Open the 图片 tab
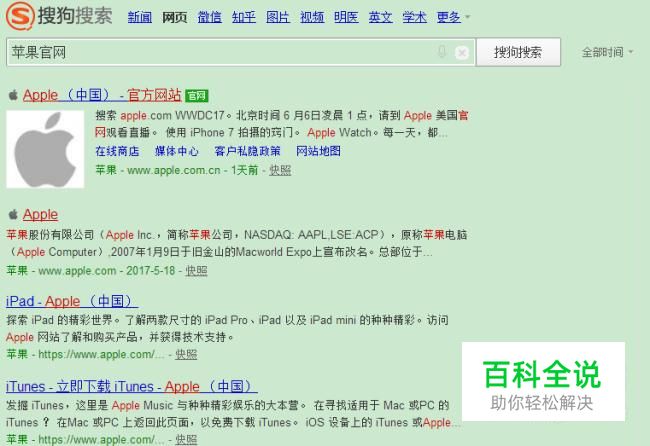The width and height of the screenshot is (650, 446). [x=278, y=17]
